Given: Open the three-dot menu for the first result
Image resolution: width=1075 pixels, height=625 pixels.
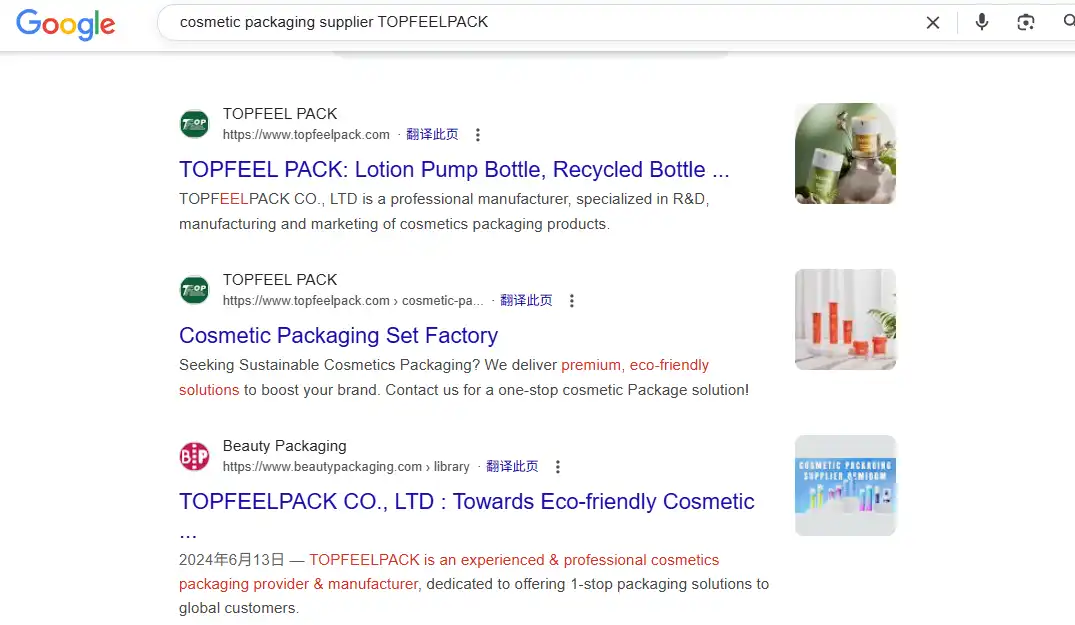Looking at the screenshot, I should coord(478,134).
